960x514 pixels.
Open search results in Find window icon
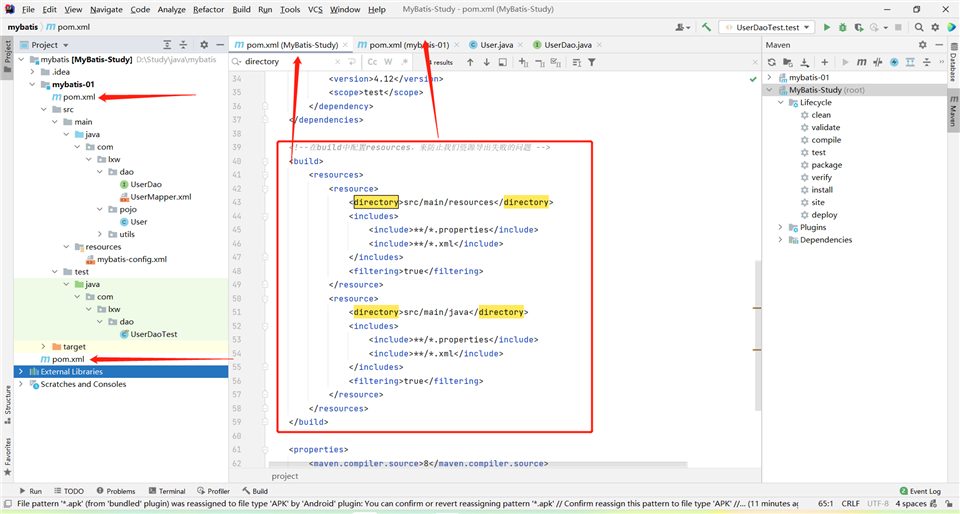503,62
